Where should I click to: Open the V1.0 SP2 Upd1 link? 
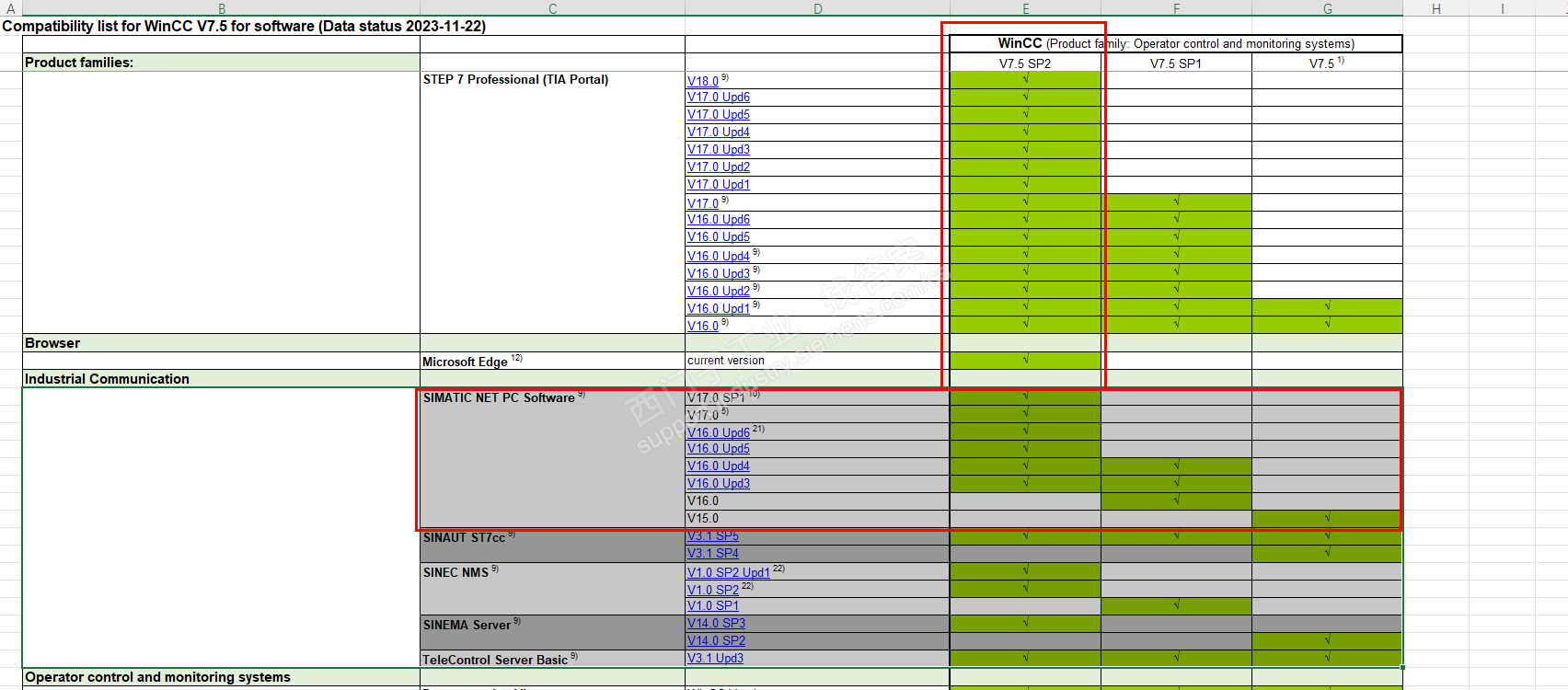(729, 572)
